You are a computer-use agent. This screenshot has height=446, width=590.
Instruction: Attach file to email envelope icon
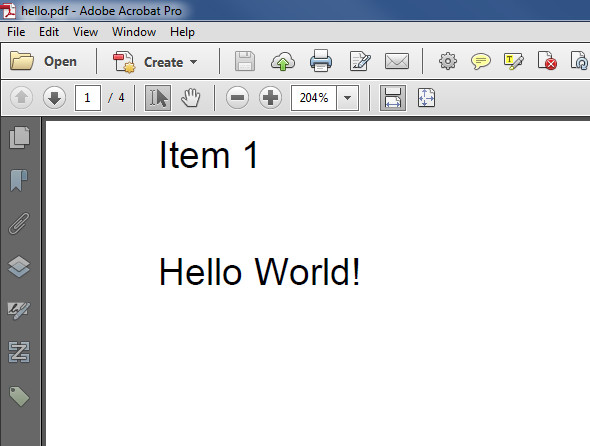click(397, 61)
